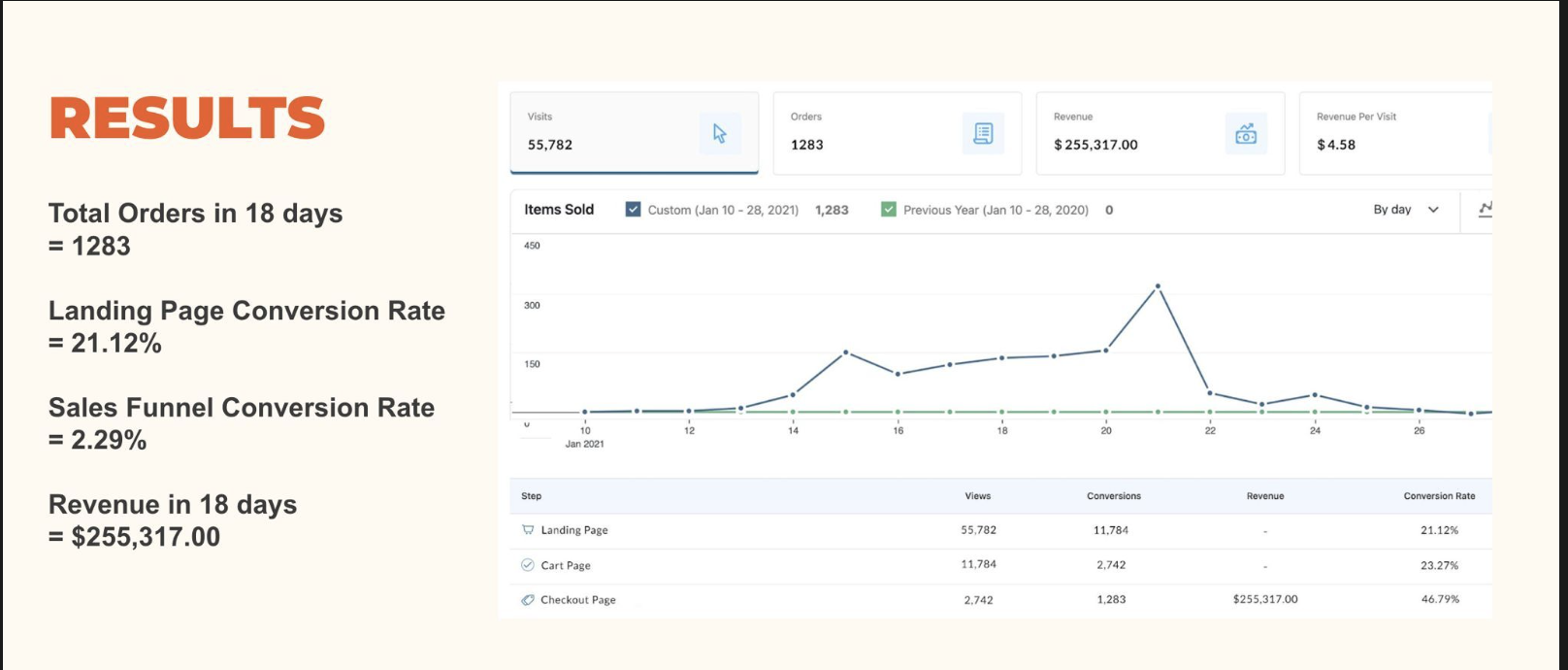Image resolution: width=1568 pixels, height=670 pixels.
Task: Click the Step column header
Action: pos(532,496)
